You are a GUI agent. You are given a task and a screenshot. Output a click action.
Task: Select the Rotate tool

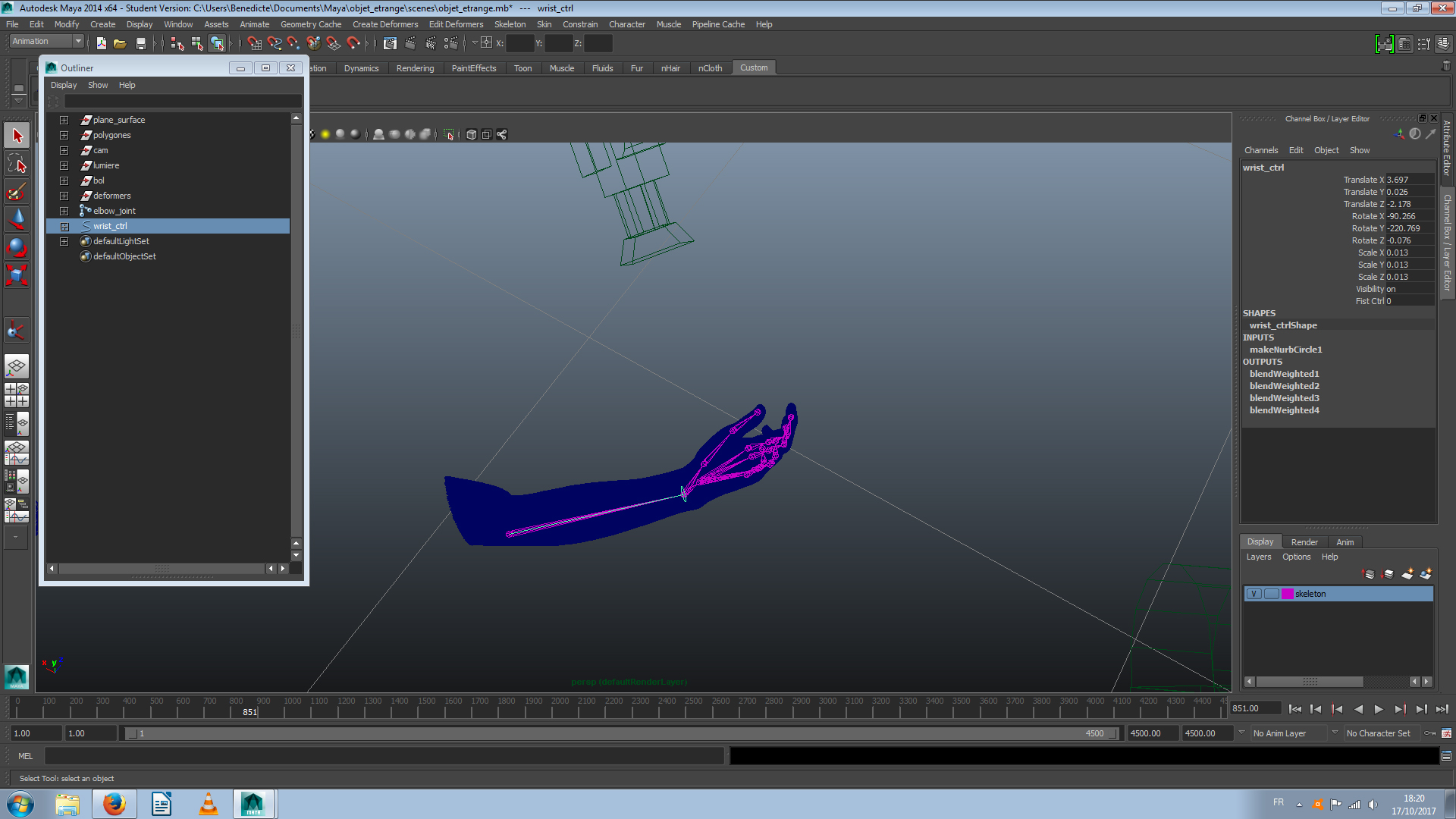(x=17, y=246)
